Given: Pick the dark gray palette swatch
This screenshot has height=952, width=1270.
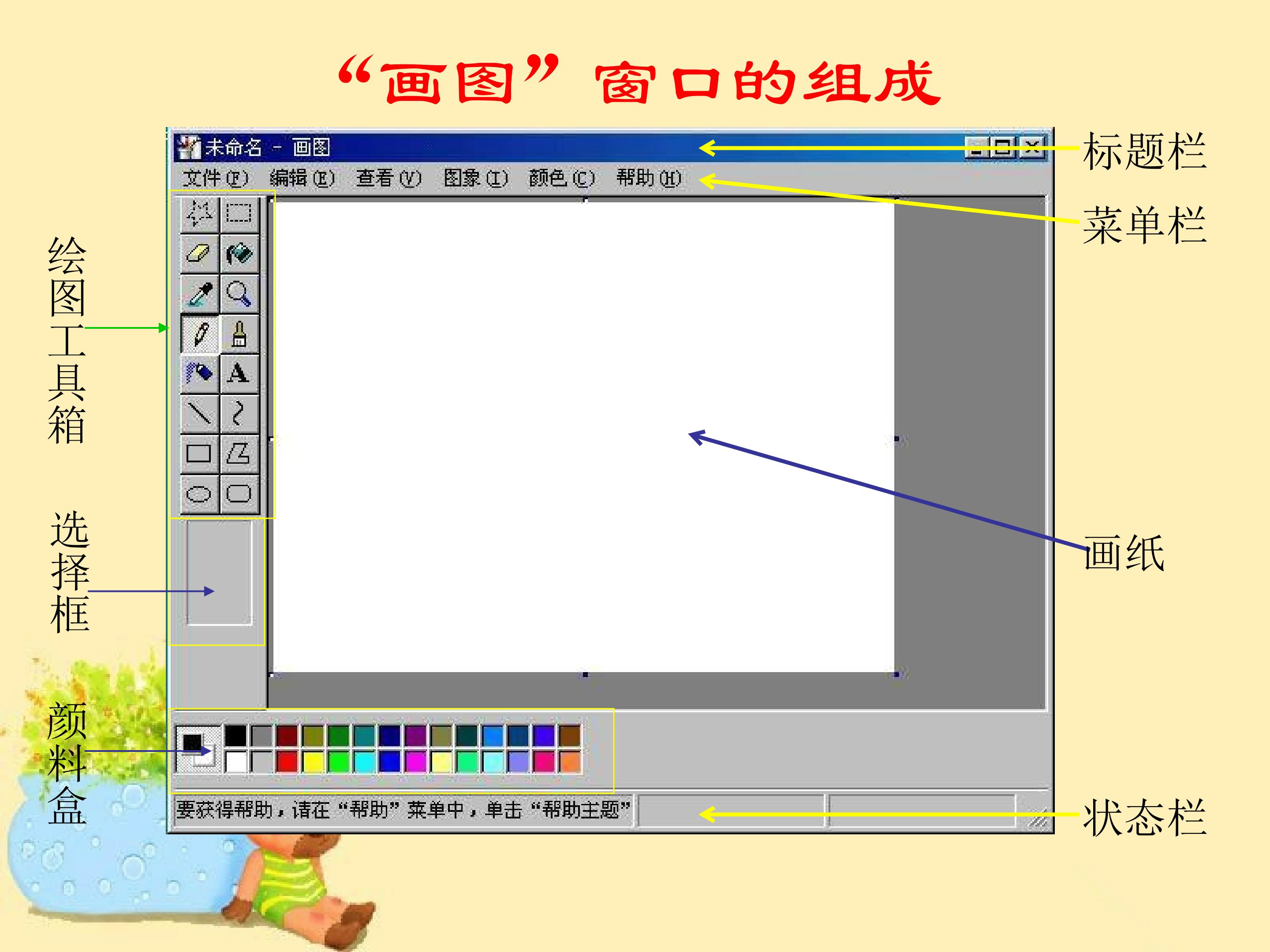Looking at the screenshot, I should (261, 735).
